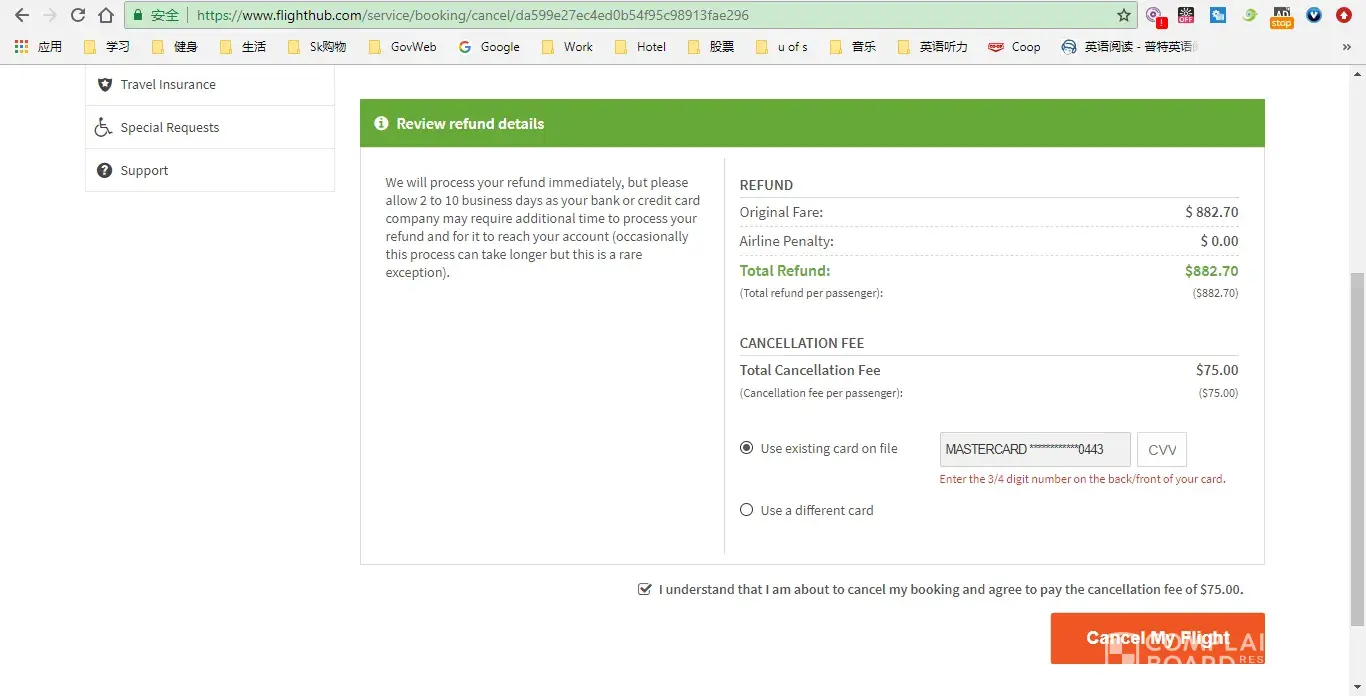Select Use existing card on file
Image resolution: width=1366 pixels, height=696 pixels.
coord(746,448)
